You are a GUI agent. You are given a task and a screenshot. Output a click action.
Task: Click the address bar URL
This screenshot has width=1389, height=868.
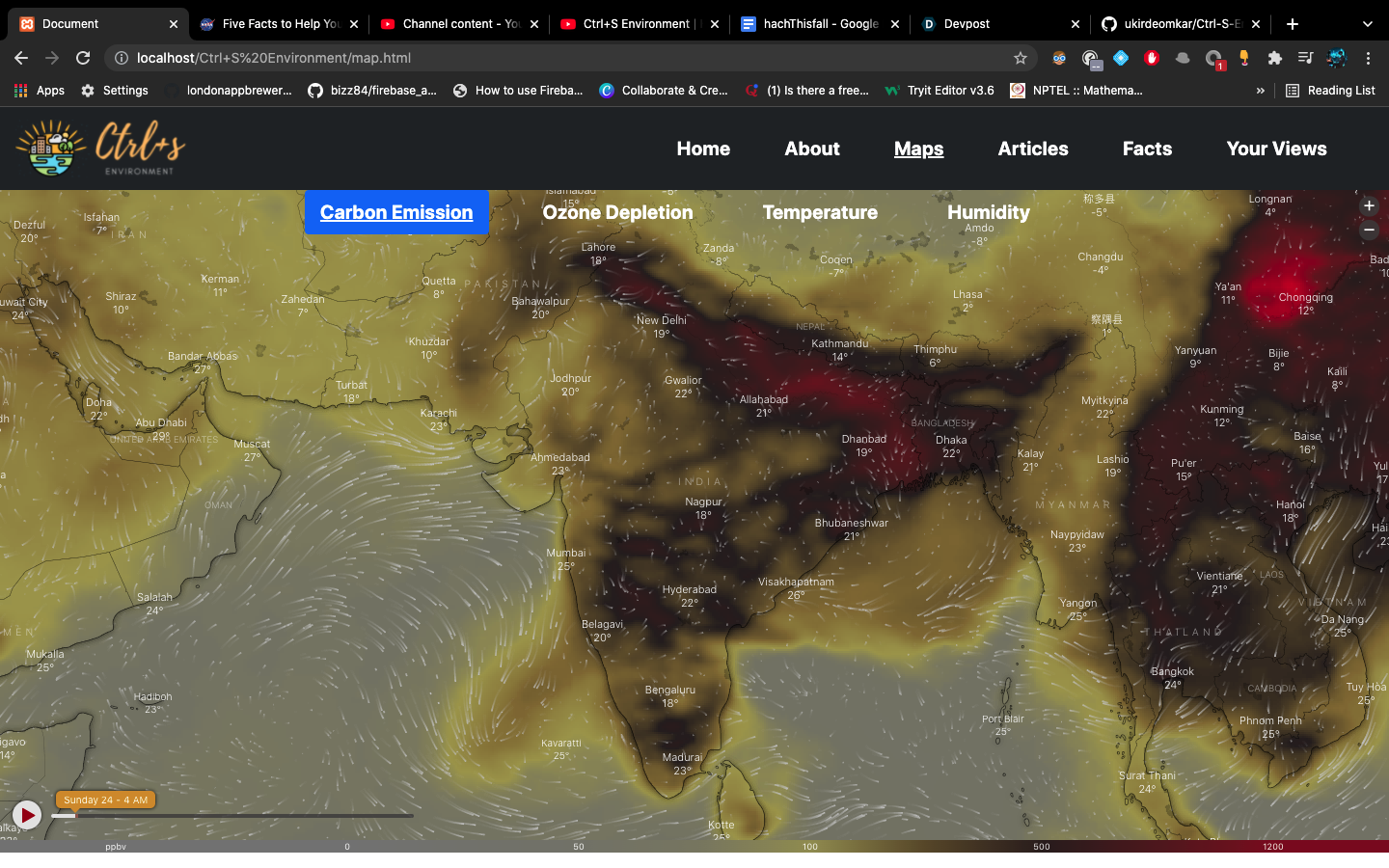[274, 58]
